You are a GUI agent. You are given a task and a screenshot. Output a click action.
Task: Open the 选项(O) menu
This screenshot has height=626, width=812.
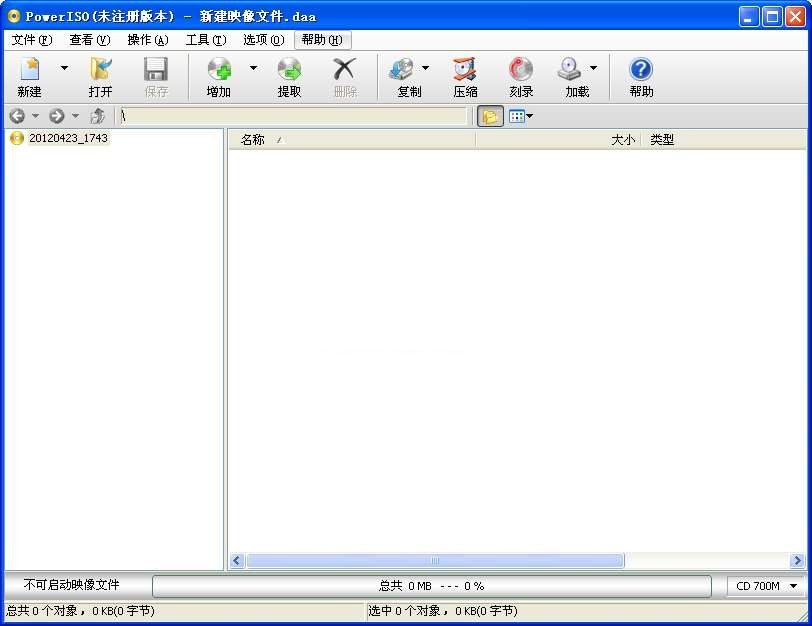click(x=264, y=40)
